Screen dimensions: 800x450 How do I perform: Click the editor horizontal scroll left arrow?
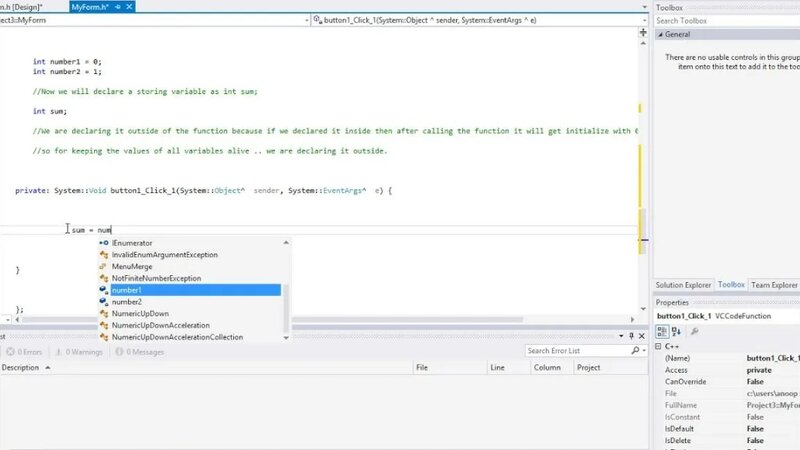pos(17,319)
